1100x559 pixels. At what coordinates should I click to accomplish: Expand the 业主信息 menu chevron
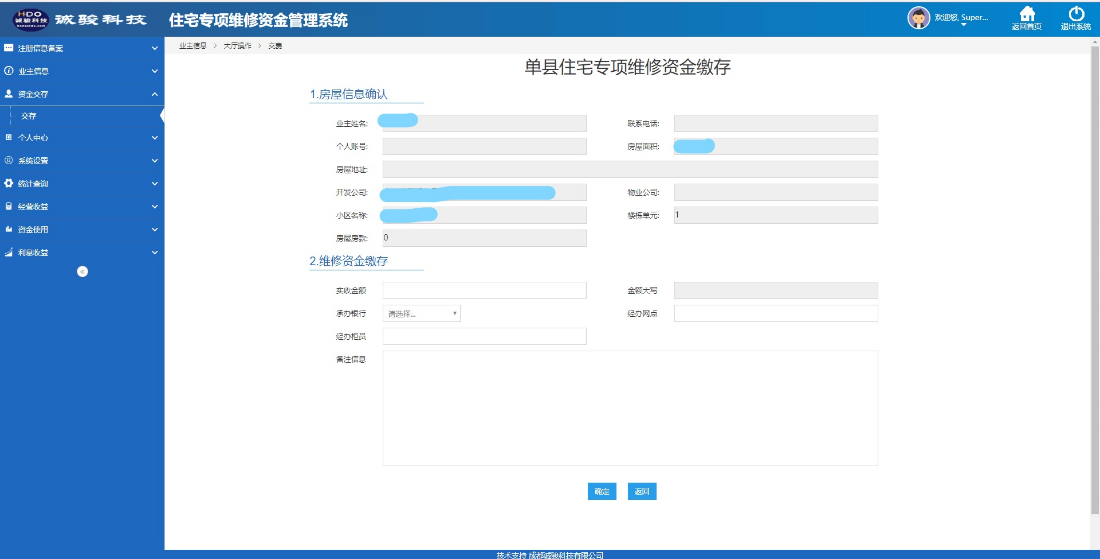click(x=155, y=71)
